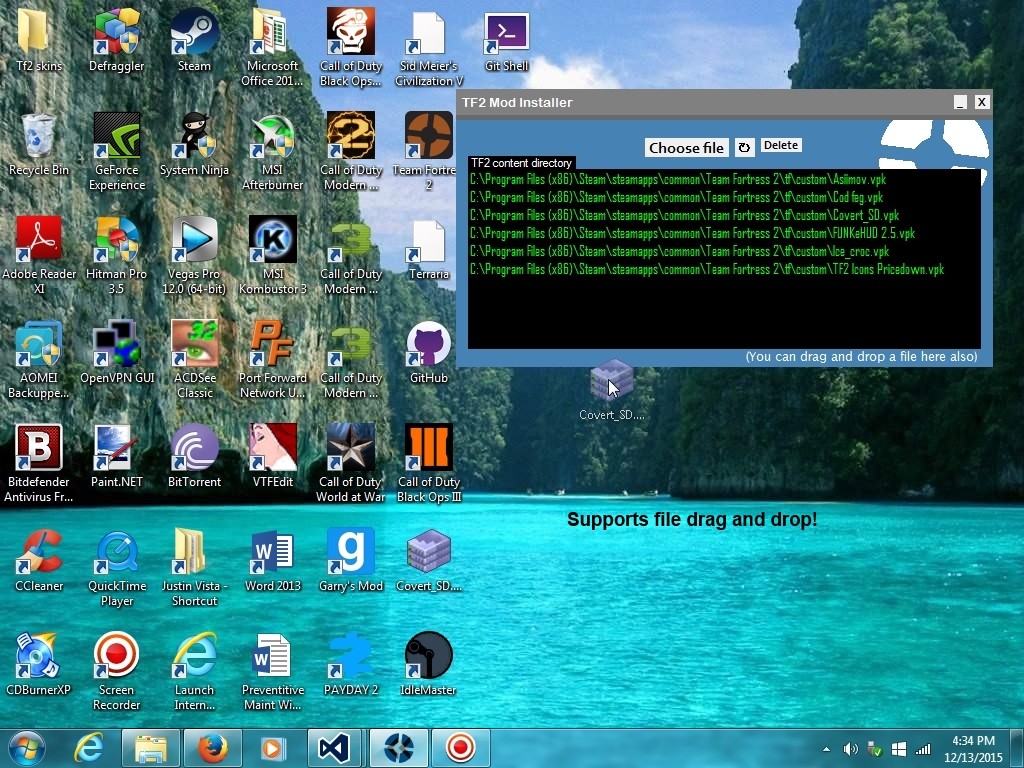Select the GeForce Experience icon

(116, 152)
